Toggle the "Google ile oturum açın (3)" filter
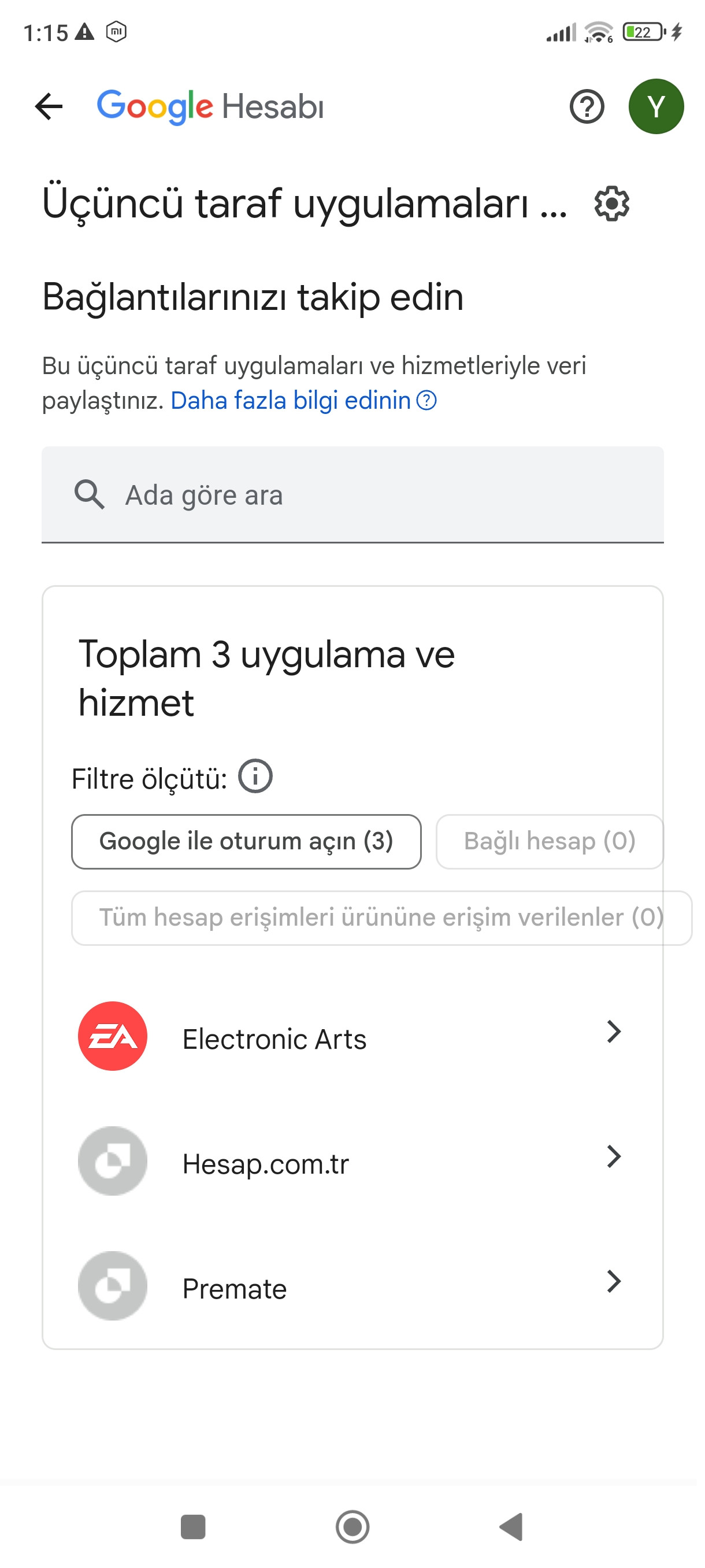Viewport: 705px width, 1568px height. tap(246, 841)
